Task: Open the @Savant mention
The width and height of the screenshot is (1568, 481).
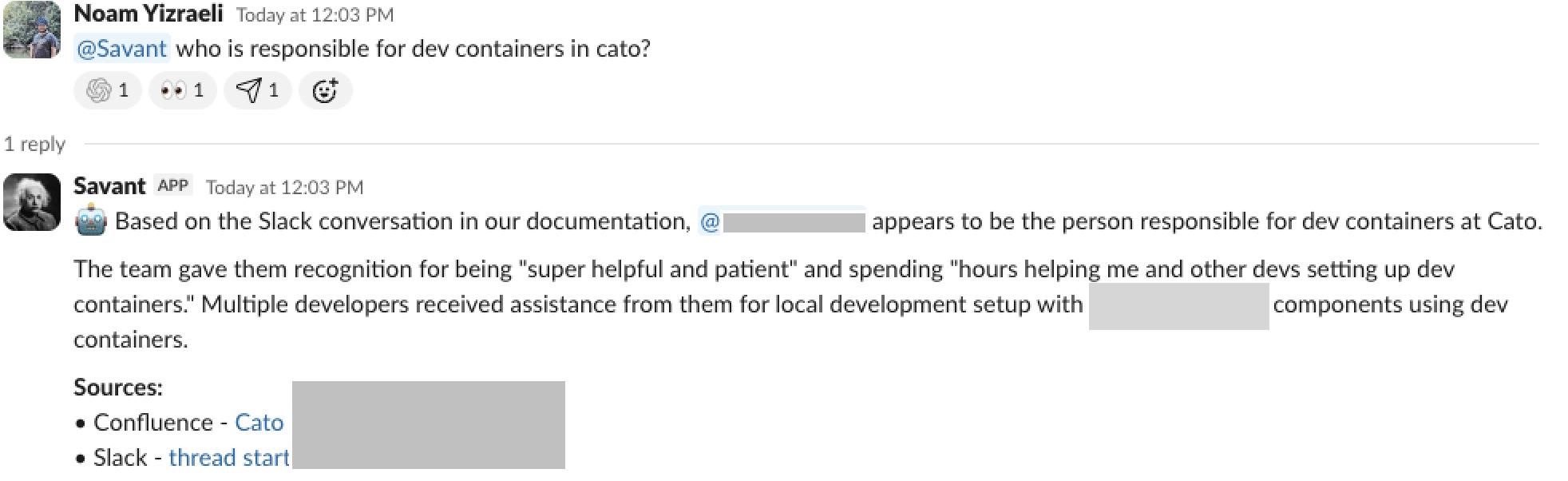Action: (121, 49)
